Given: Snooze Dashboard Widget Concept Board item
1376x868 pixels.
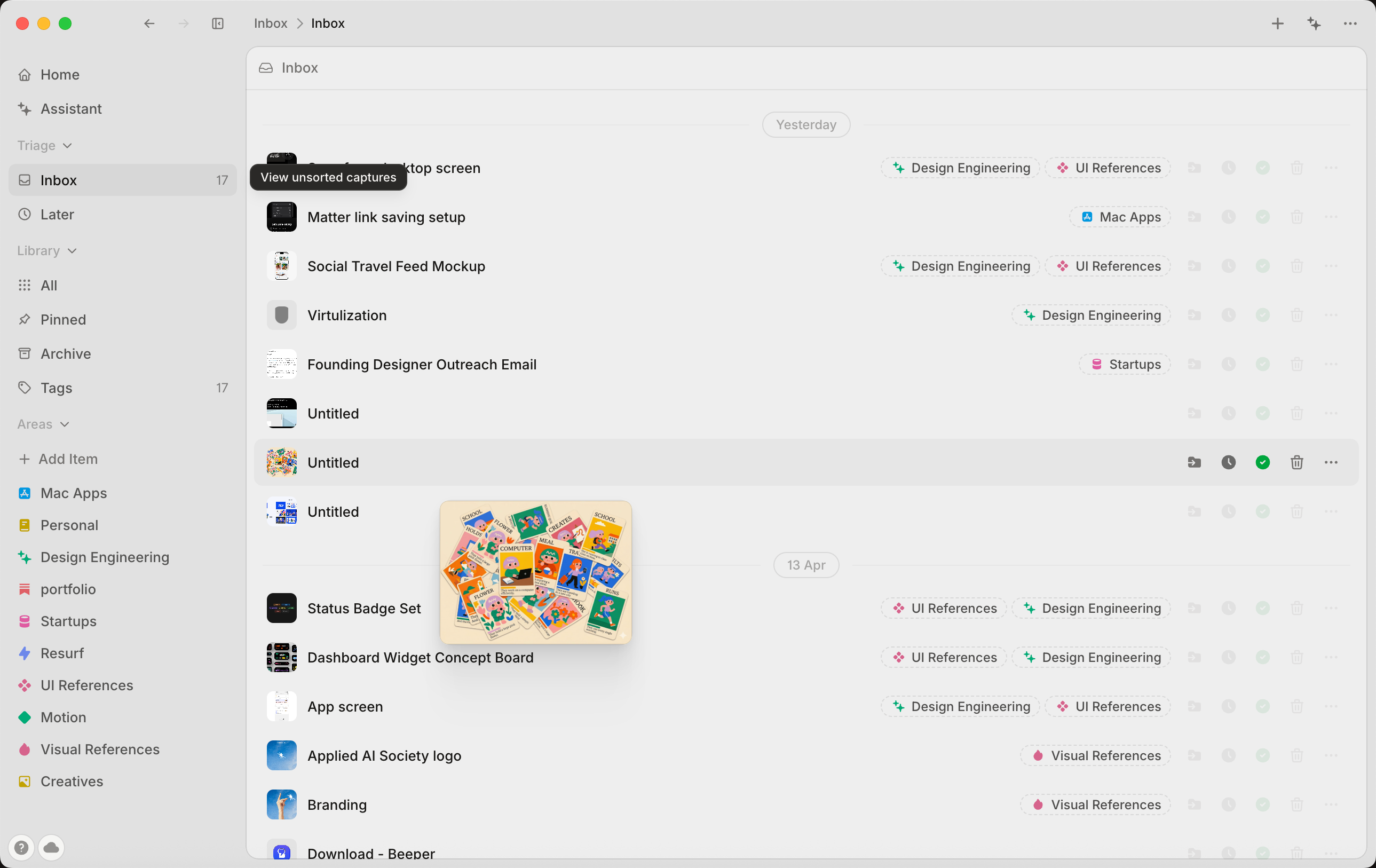Looking at the screenshot, I should [1229, 657].
